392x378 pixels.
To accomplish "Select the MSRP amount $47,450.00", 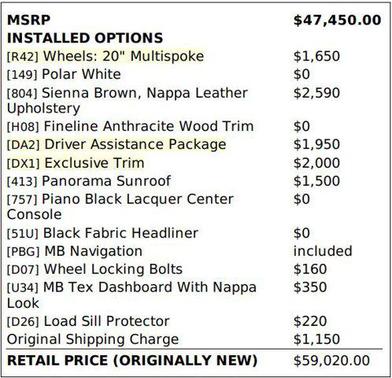I will 337,20.
